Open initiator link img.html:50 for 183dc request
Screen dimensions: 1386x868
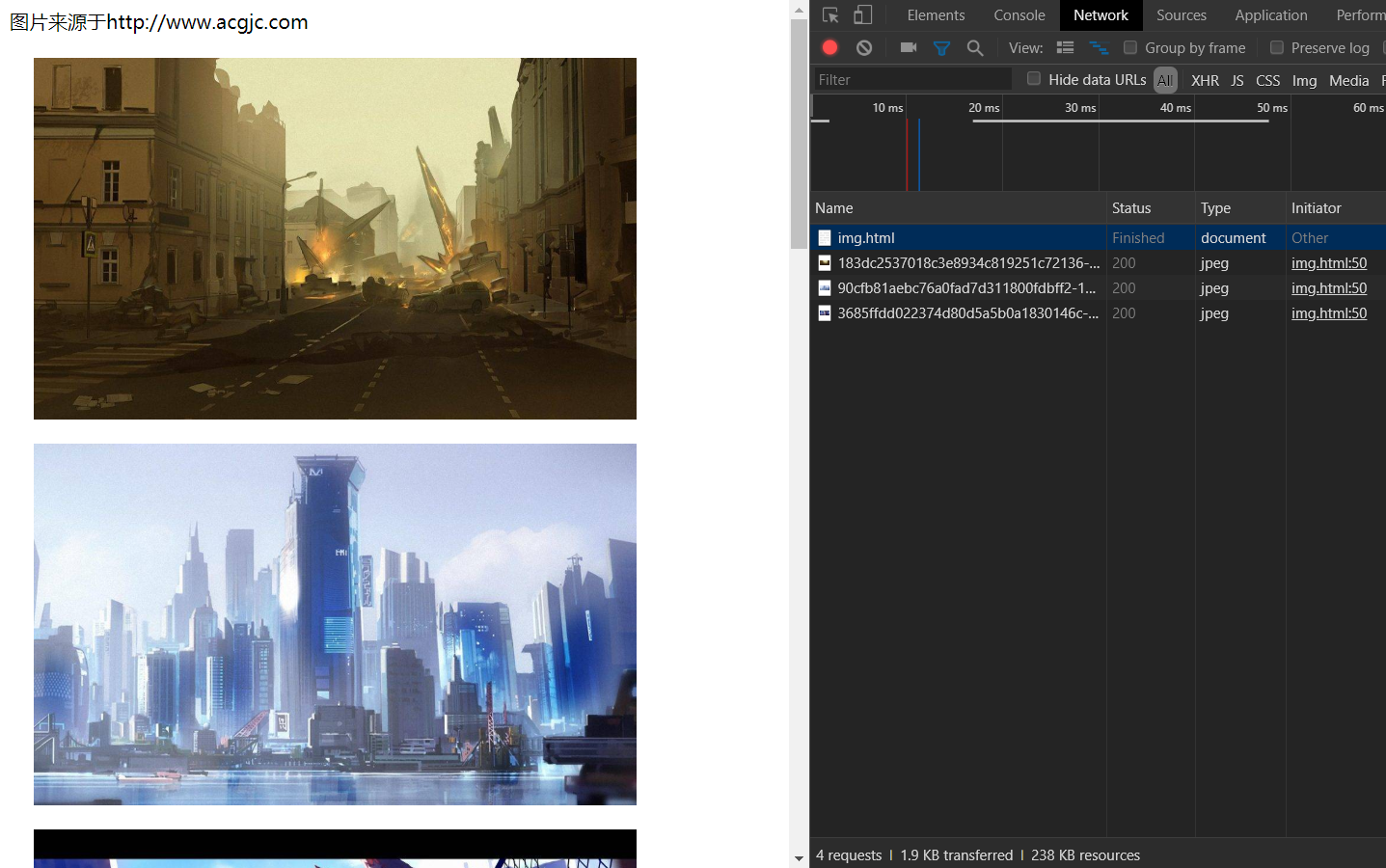(x=1329, y=262)
